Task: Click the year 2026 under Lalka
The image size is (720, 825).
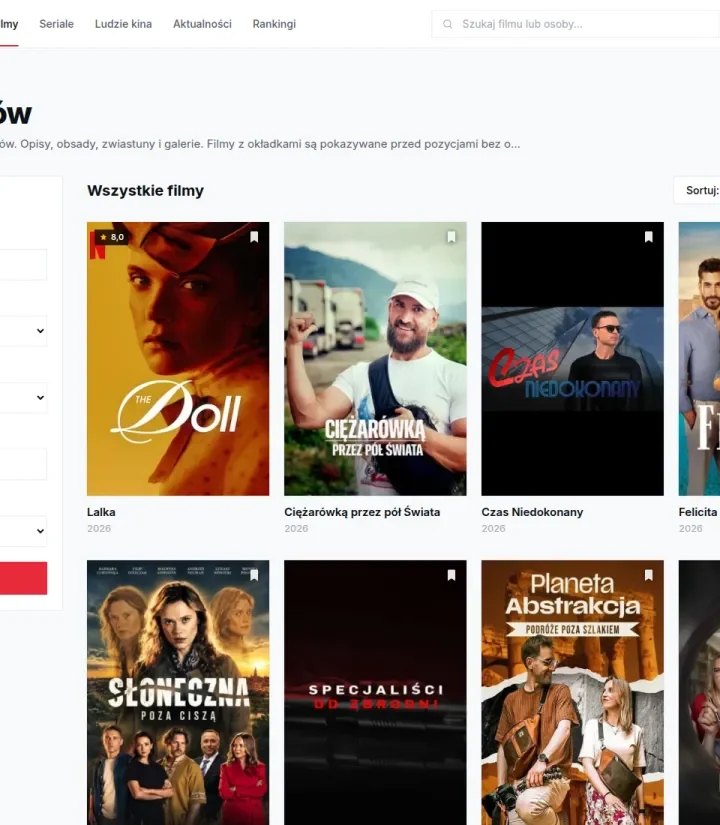Action: [99, 528]
